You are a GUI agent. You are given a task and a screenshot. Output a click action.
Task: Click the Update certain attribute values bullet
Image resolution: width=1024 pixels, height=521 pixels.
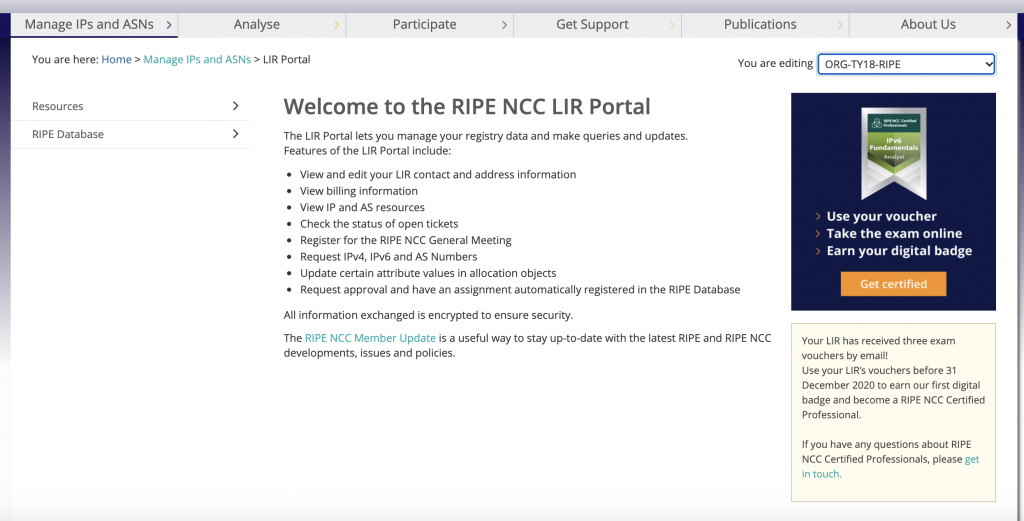(428, 273)
